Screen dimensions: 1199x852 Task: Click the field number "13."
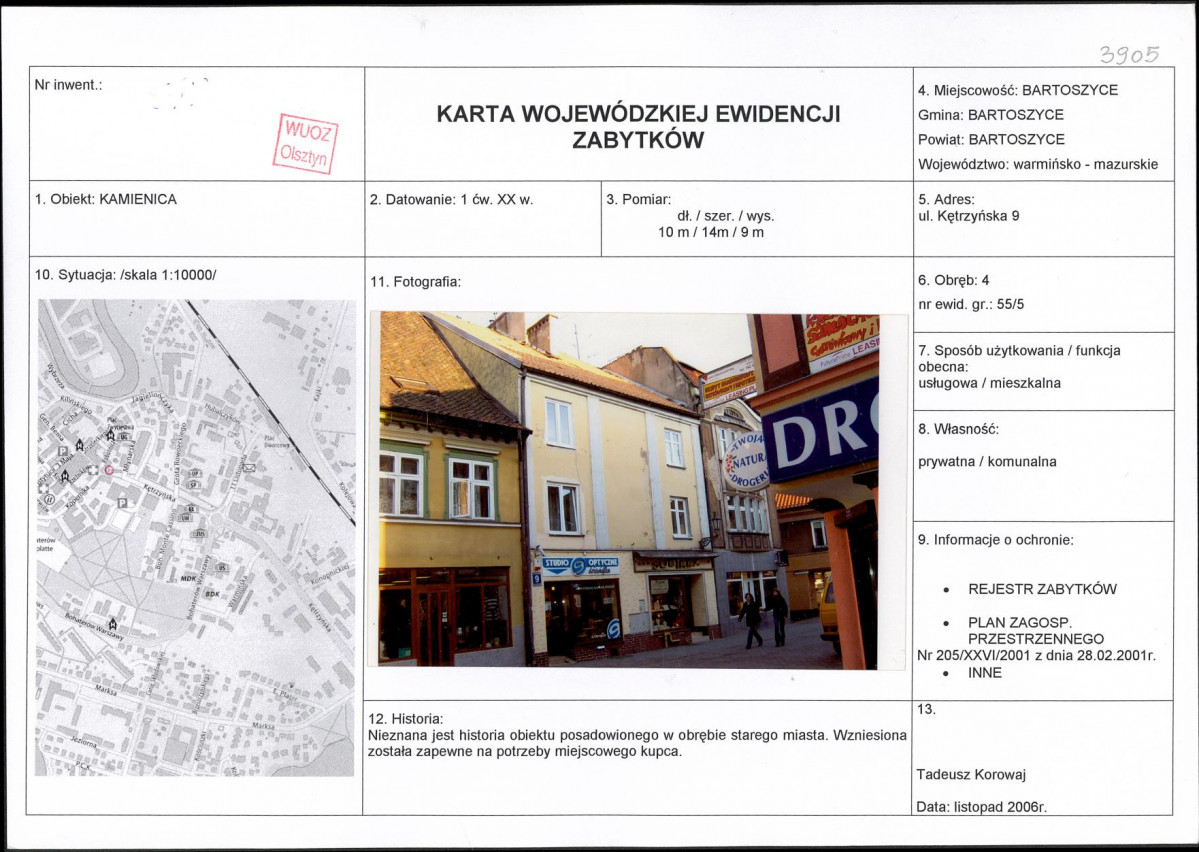pyautogui.click(x=926, y=710)
